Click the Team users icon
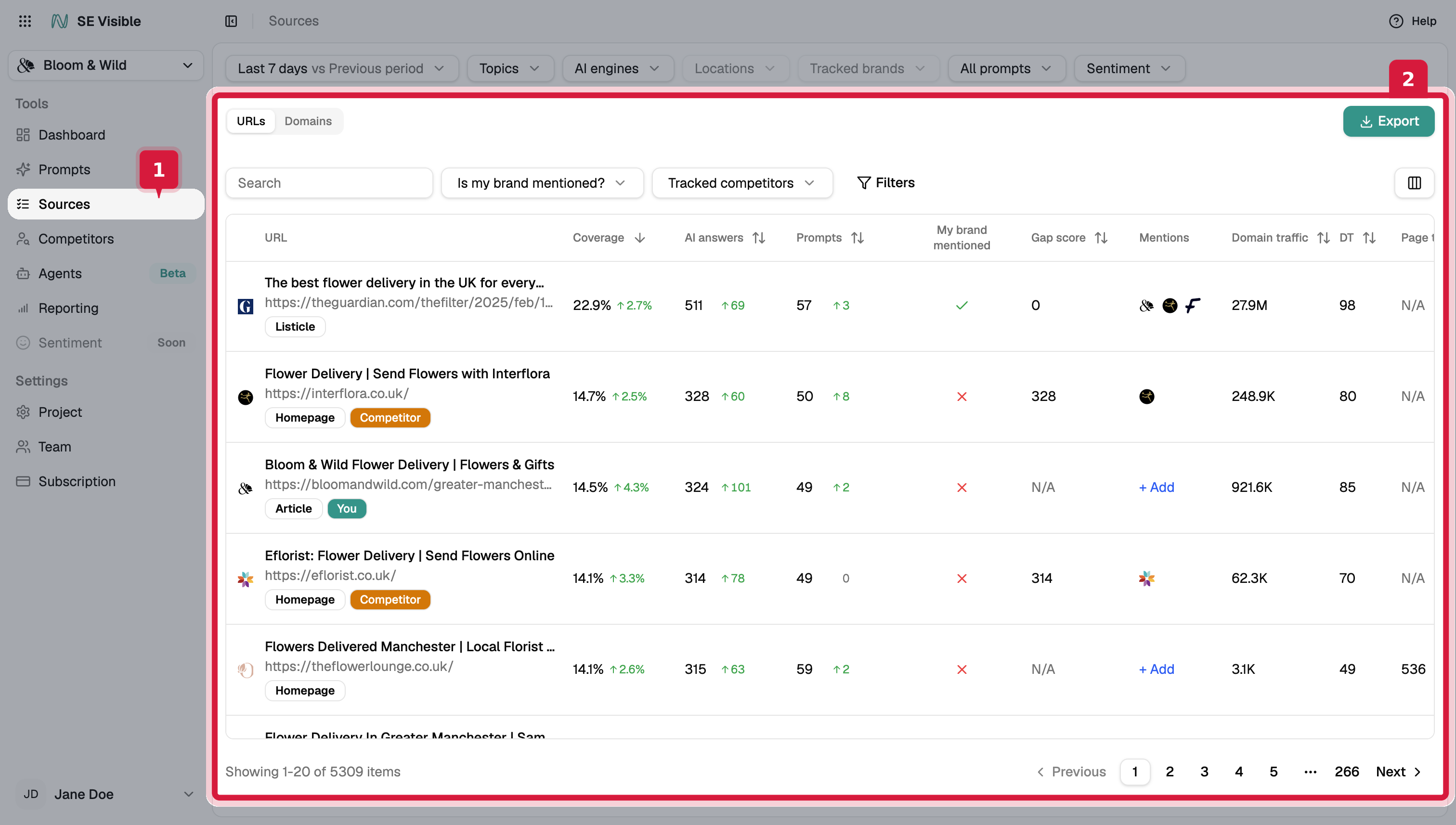 23,447
